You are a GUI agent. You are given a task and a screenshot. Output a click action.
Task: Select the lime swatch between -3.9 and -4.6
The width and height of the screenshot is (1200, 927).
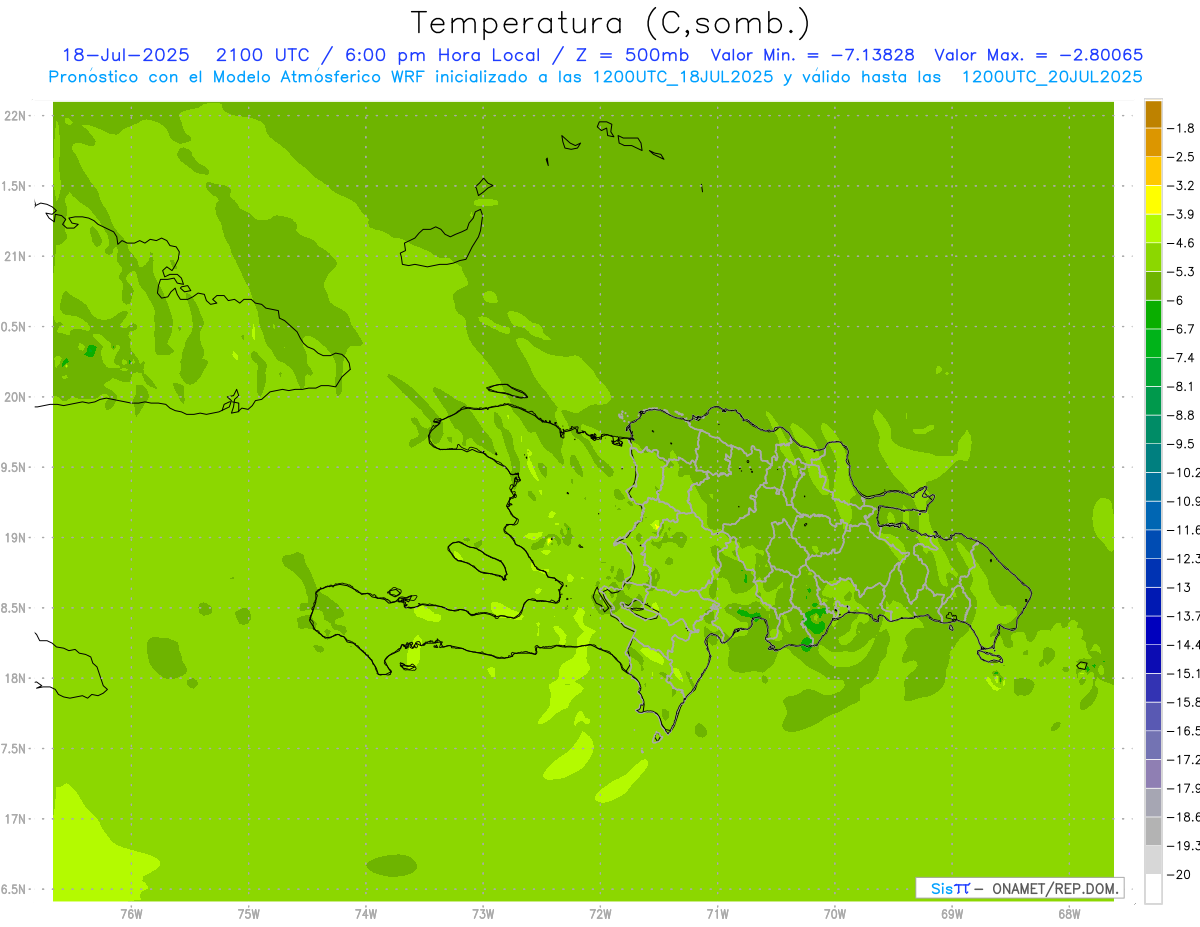(x=1153, y=229)
